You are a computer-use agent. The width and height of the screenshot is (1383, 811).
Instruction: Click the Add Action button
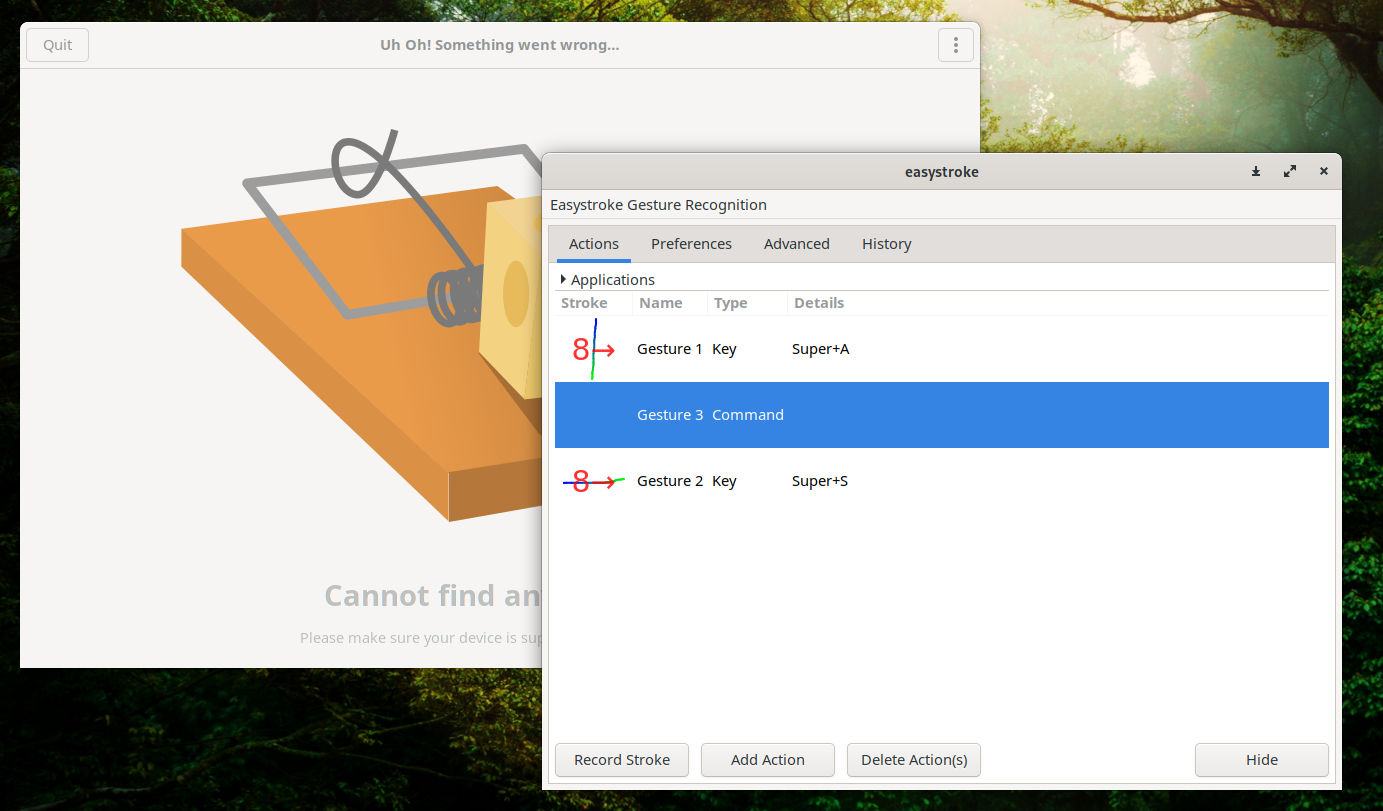[768, 760]
